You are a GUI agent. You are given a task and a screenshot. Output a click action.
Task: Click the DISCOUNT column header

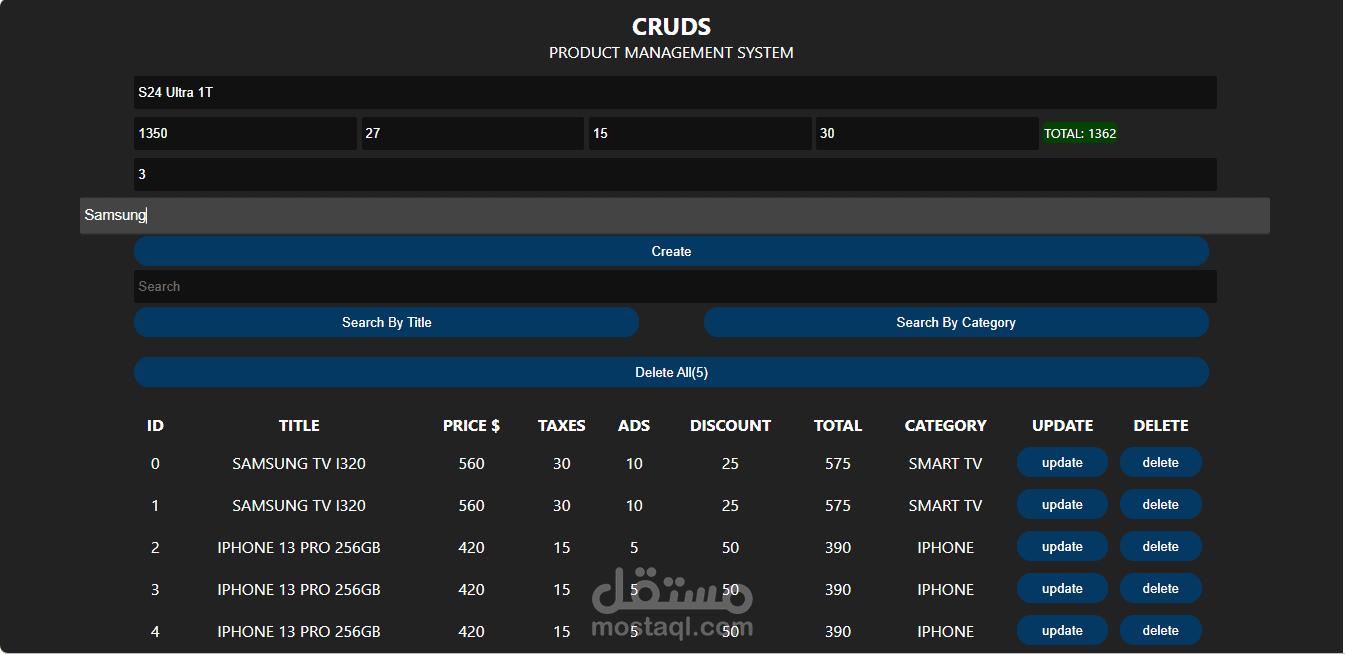point(730,425)
